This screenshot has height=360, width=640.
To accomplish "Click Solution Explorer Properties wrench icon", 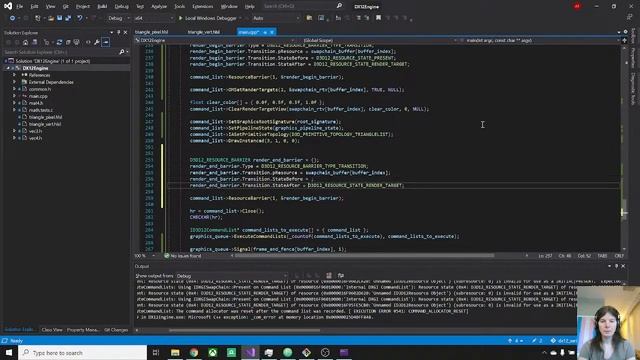I will coord(97,42).
